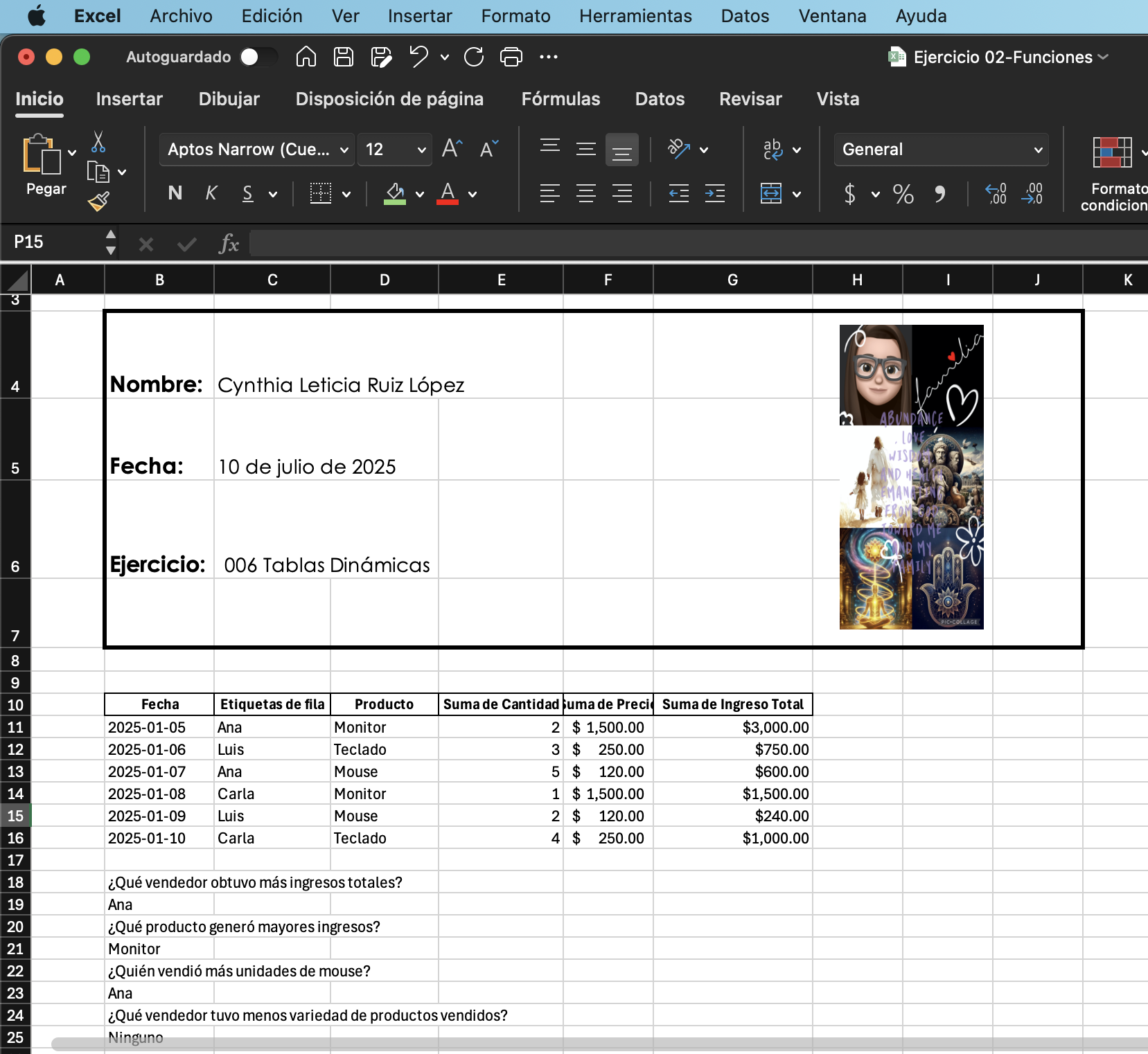Toggle the Autoguardado switch

click(258, 57)
